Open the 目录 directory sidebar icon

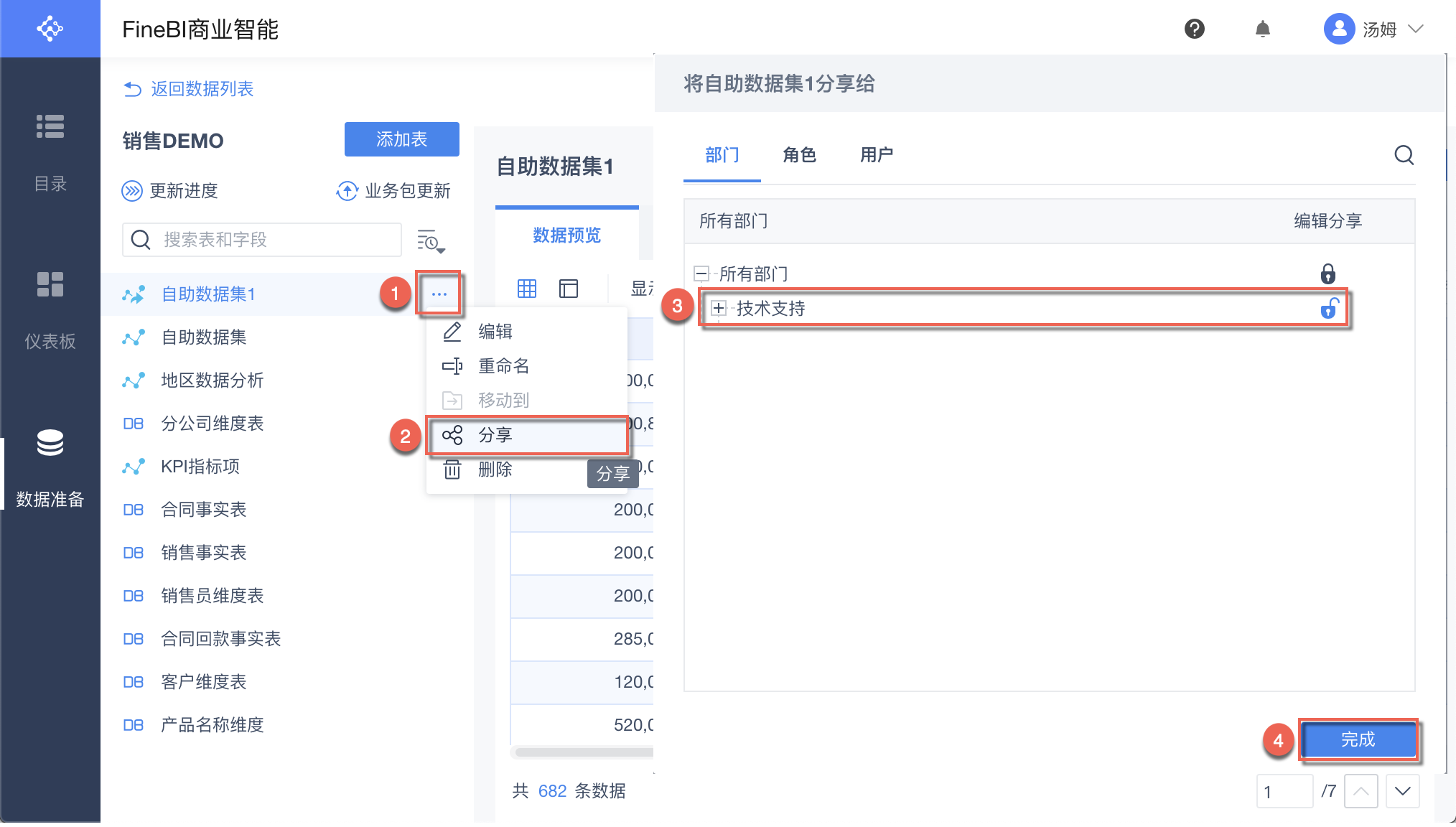[50, 126]
